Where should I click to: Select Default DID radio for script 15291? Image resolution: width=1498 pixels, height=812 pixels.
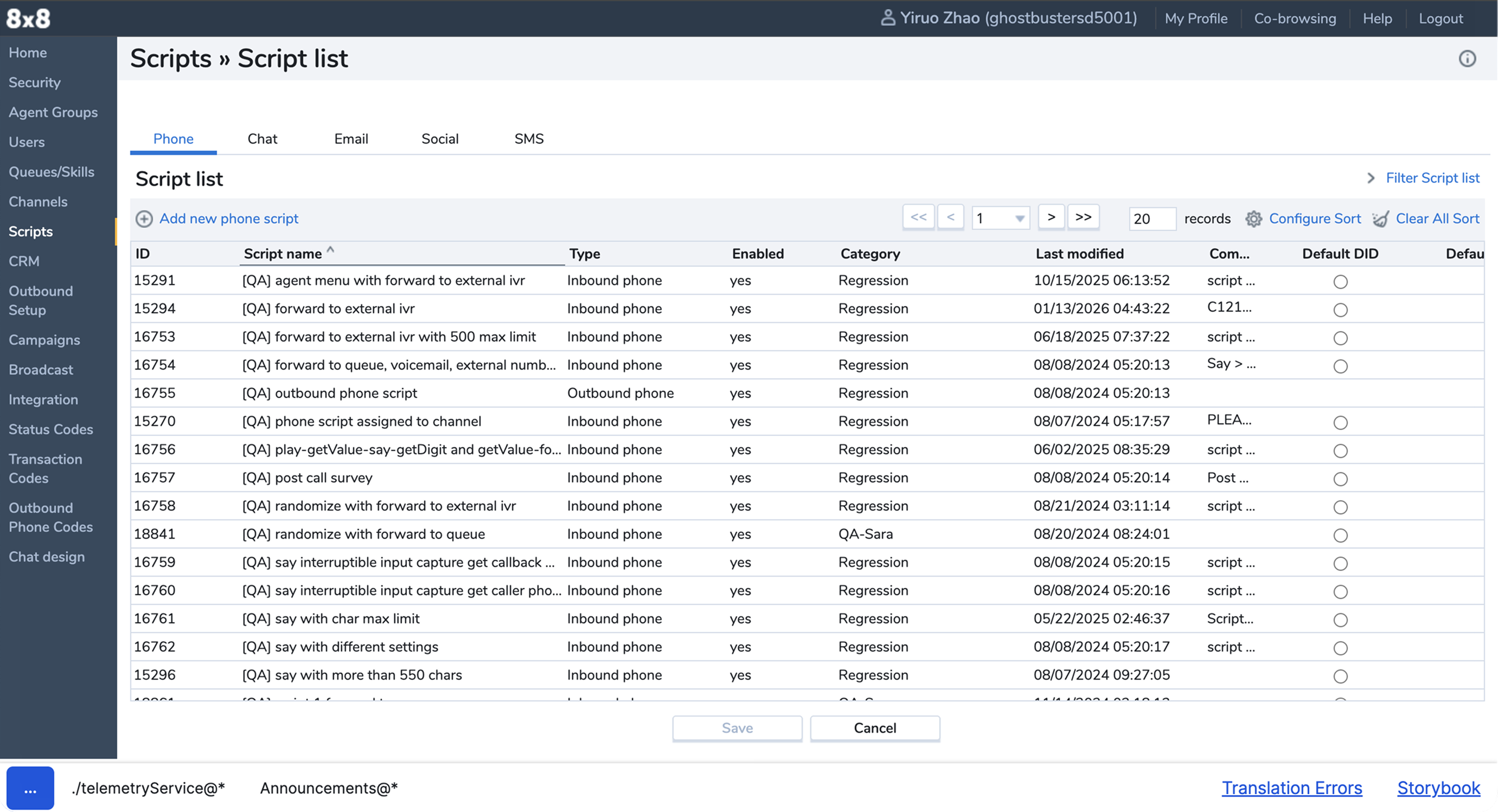click(1340, 282)
